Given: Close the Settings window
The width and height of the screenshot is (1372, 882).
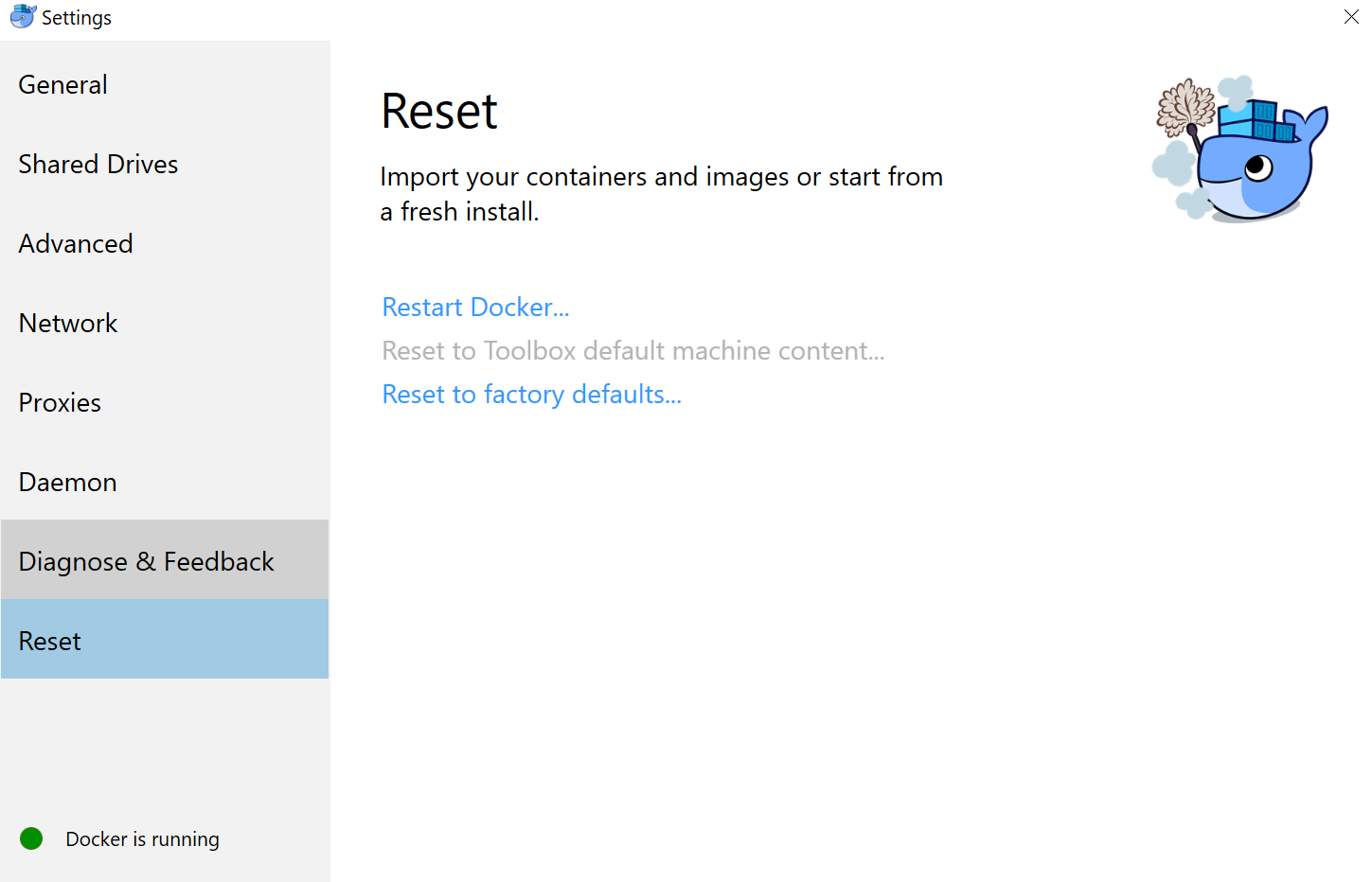Looking at the screenshot, I should 1351,17.
